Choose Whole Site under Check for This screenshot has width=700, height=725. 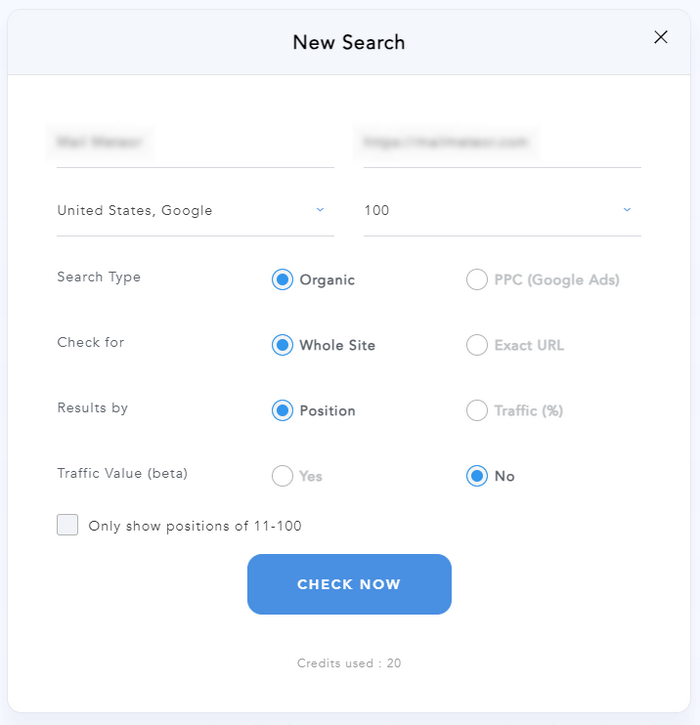pyautogui.click(x=282, y=345)
